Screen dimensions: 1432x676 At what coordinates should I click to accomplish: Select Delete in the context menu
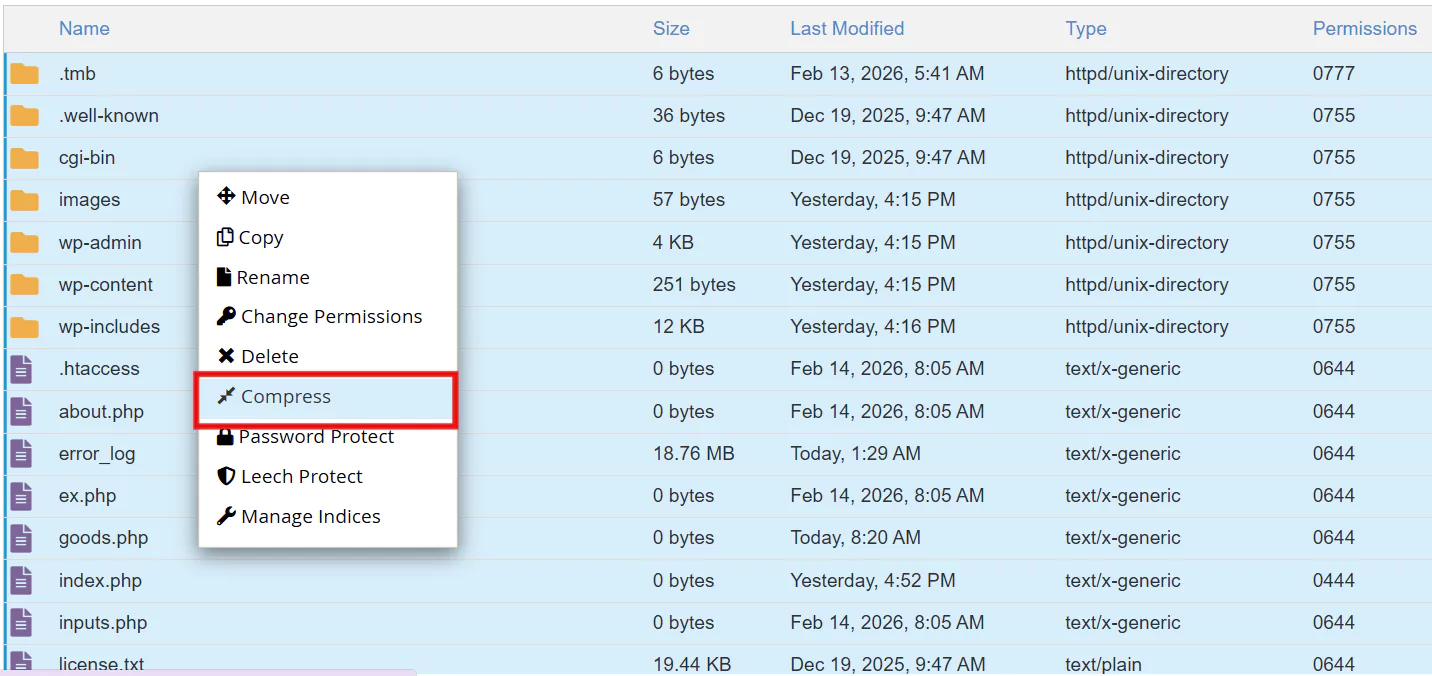coord(269,357)
